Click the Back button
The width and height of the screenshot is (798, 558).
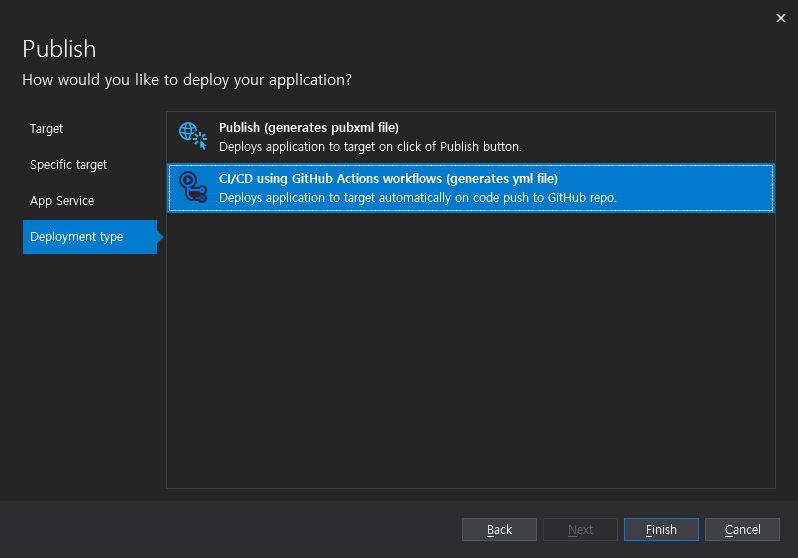[x=499, y=529]
